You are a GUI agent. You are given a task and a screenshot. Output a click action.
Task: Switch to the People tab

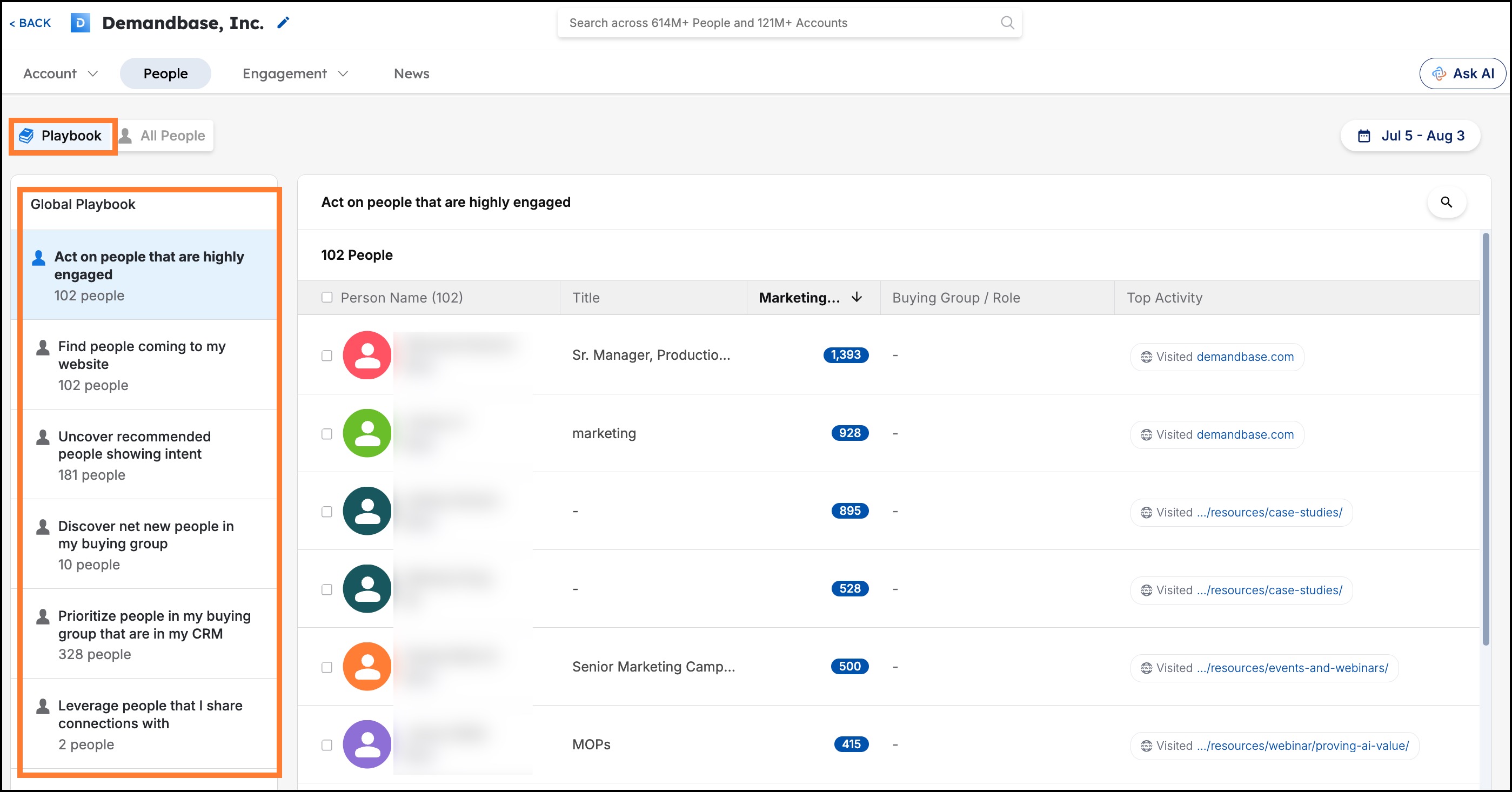tap(165, 74)
